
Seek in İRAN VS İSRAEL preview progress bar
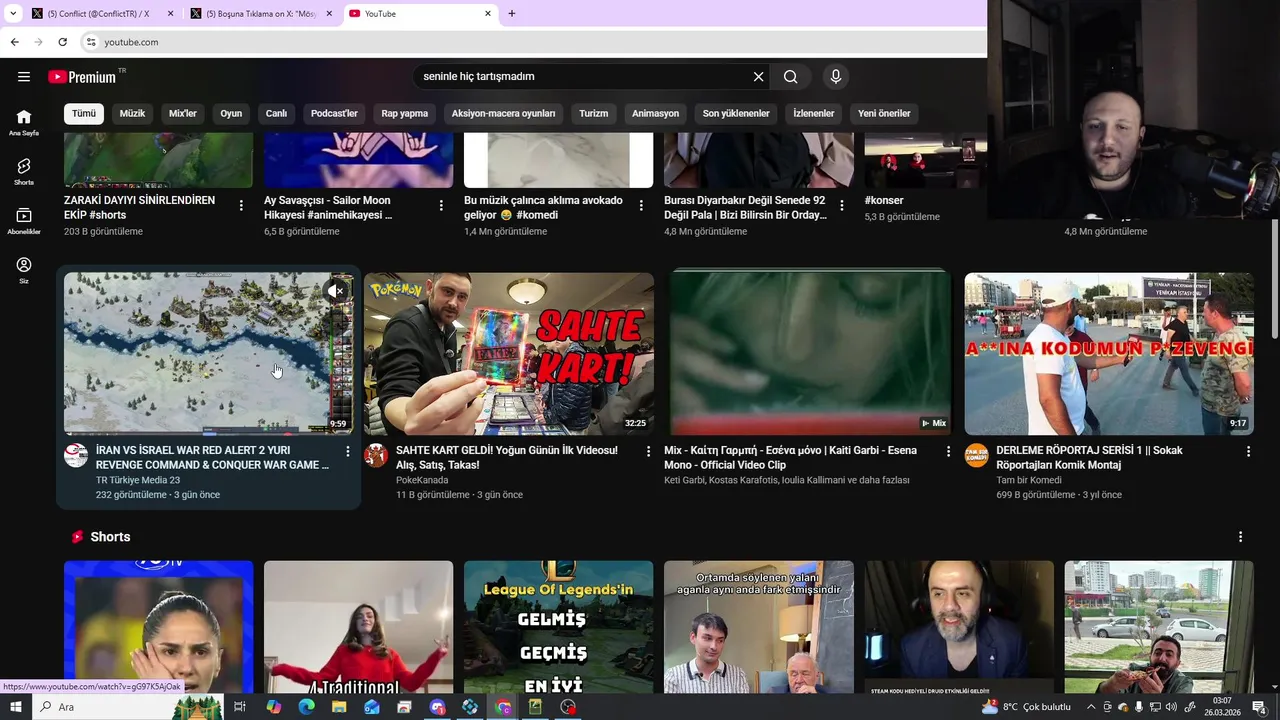tap(208, 434)
